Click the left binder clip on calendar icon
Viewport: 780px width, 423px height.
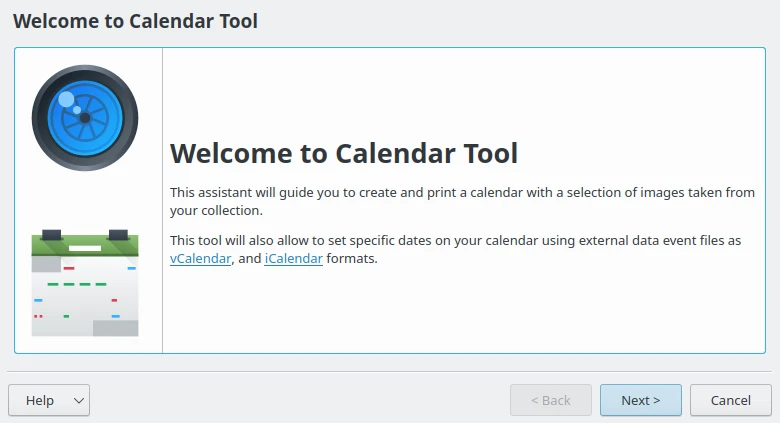pyautogui.click(x=52, y=234)
